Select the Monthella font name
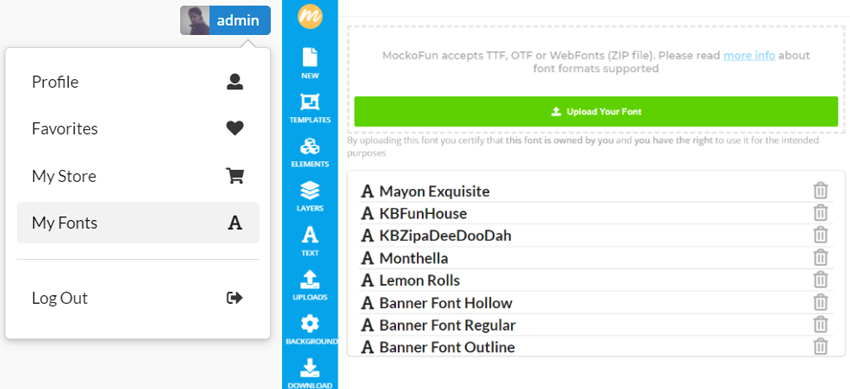 pos(414,258)
